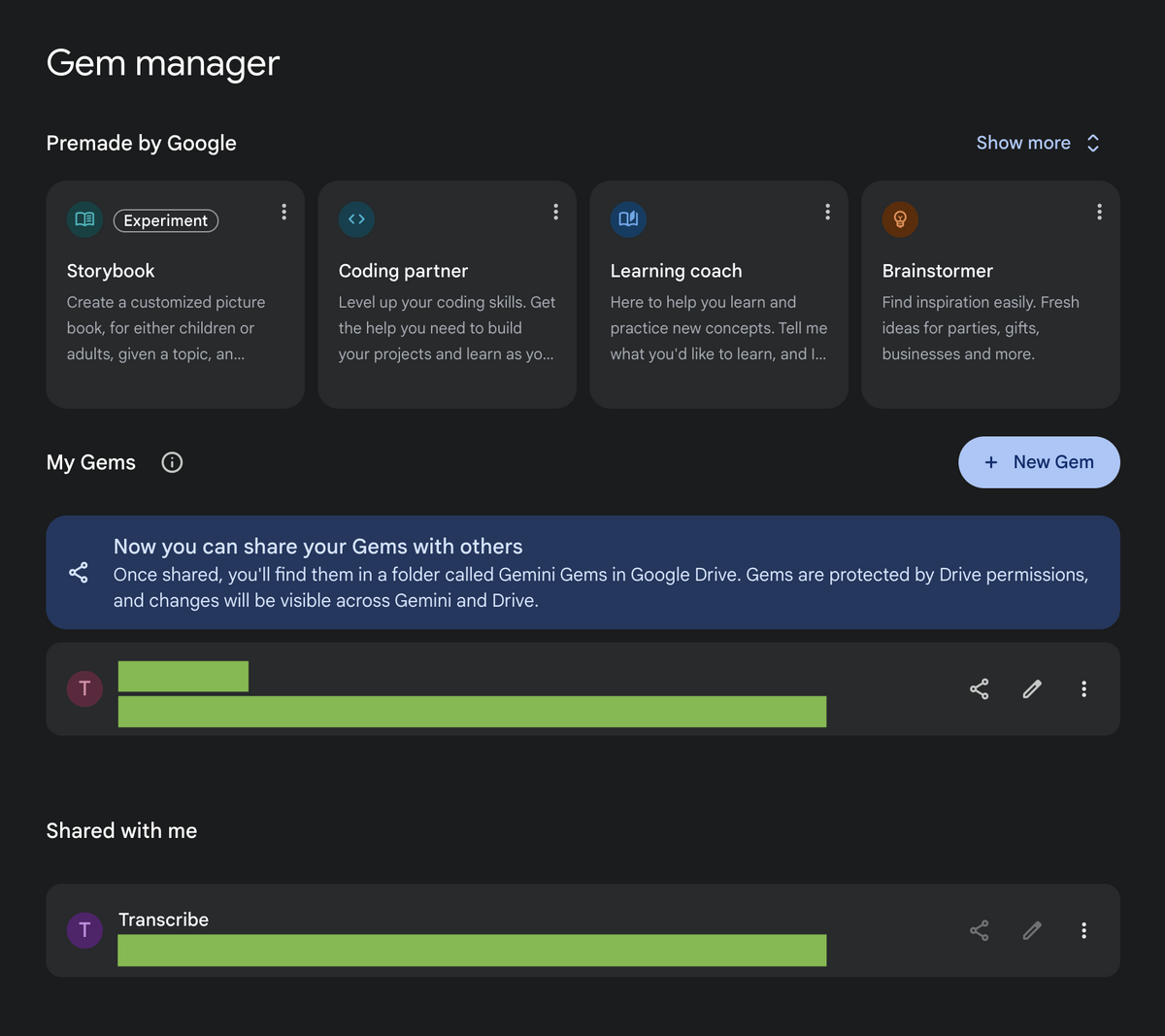Click the Learning coach book icon
Screen dimensions: 1165x1036
pos(628,219)
